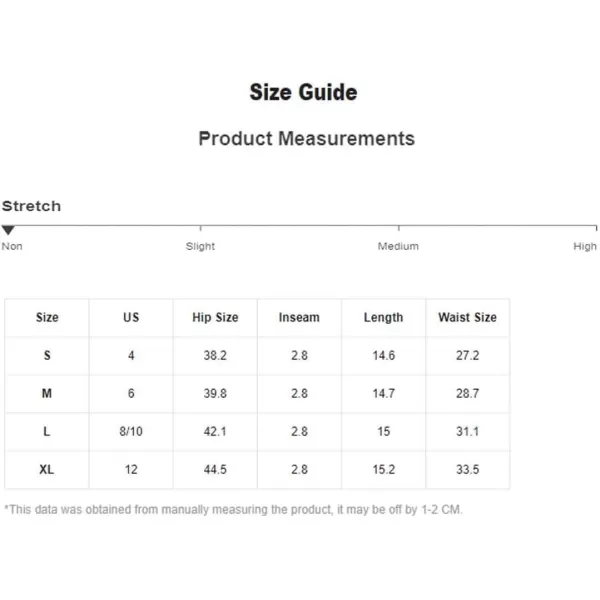
Task: Click the Inseam column header
Action: click(x=299, y=317)
